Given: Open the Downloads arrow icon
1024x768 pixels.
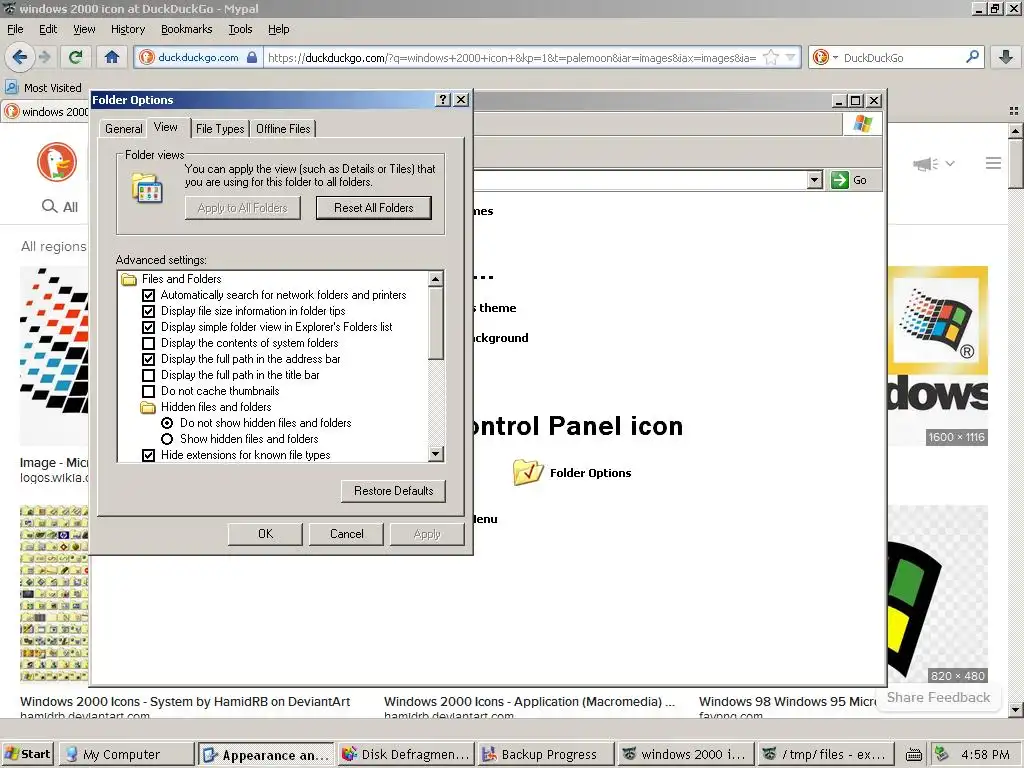Looking at the screenshot, I should tap(1006, 57).
